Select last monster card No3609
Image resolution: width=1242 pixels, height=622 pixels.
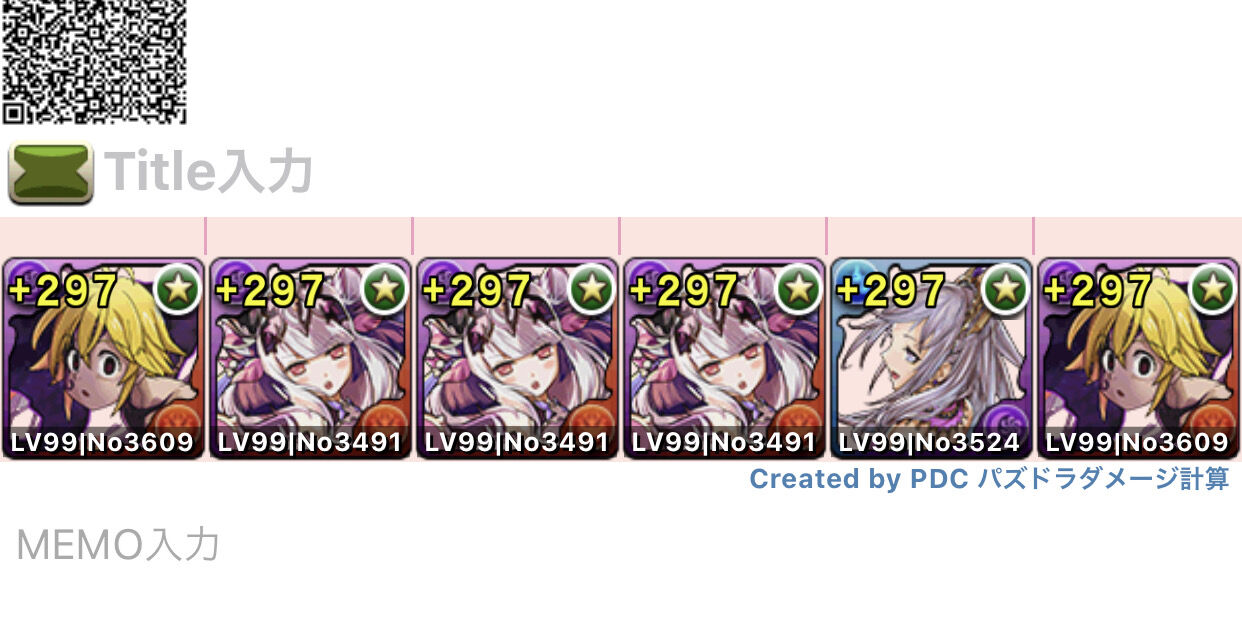tap(1138, 359)
